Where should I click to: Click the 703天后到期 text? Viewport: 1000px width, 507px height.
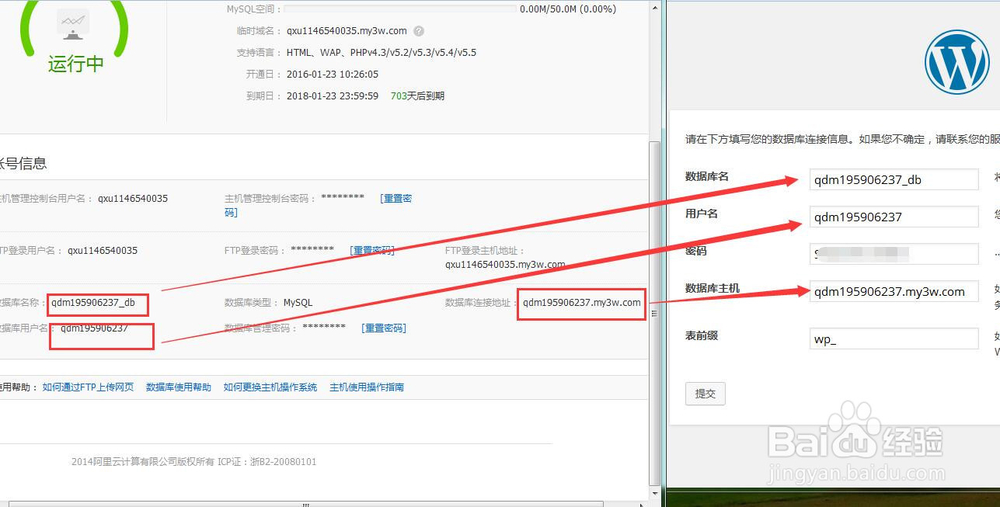418,96
